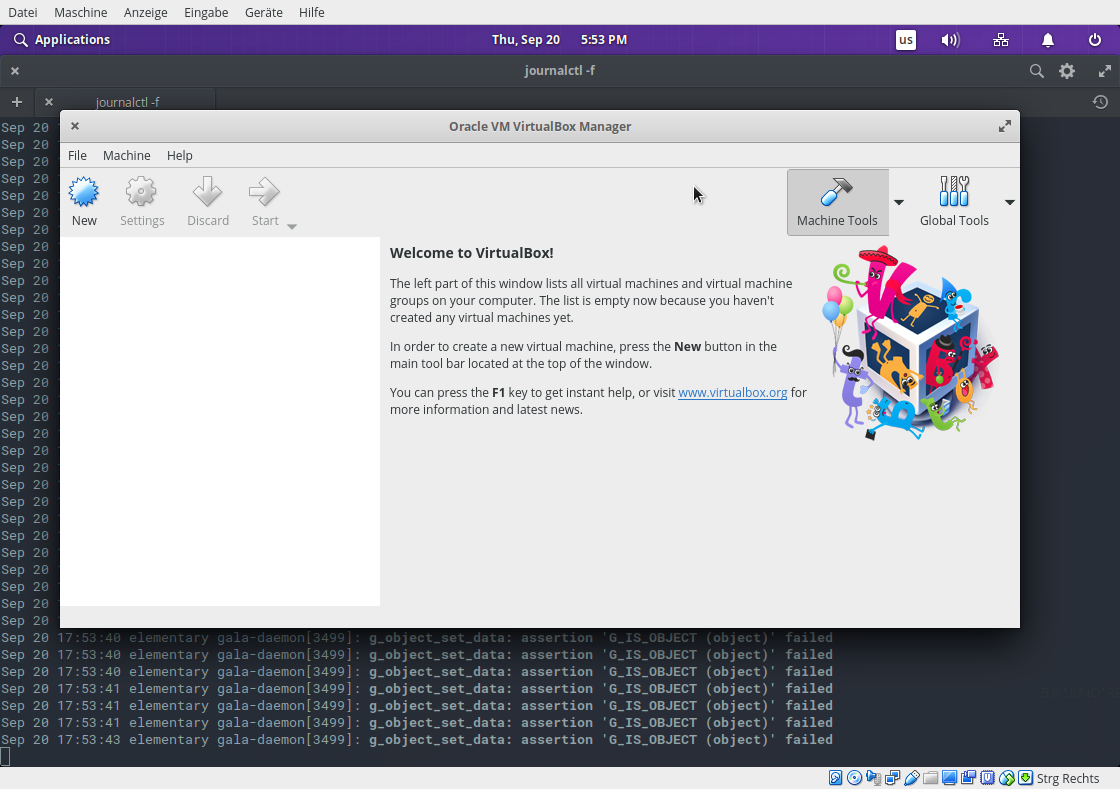Click the shared folders status icon
The height and width of the screenshot is (789, 1120).
930,778
